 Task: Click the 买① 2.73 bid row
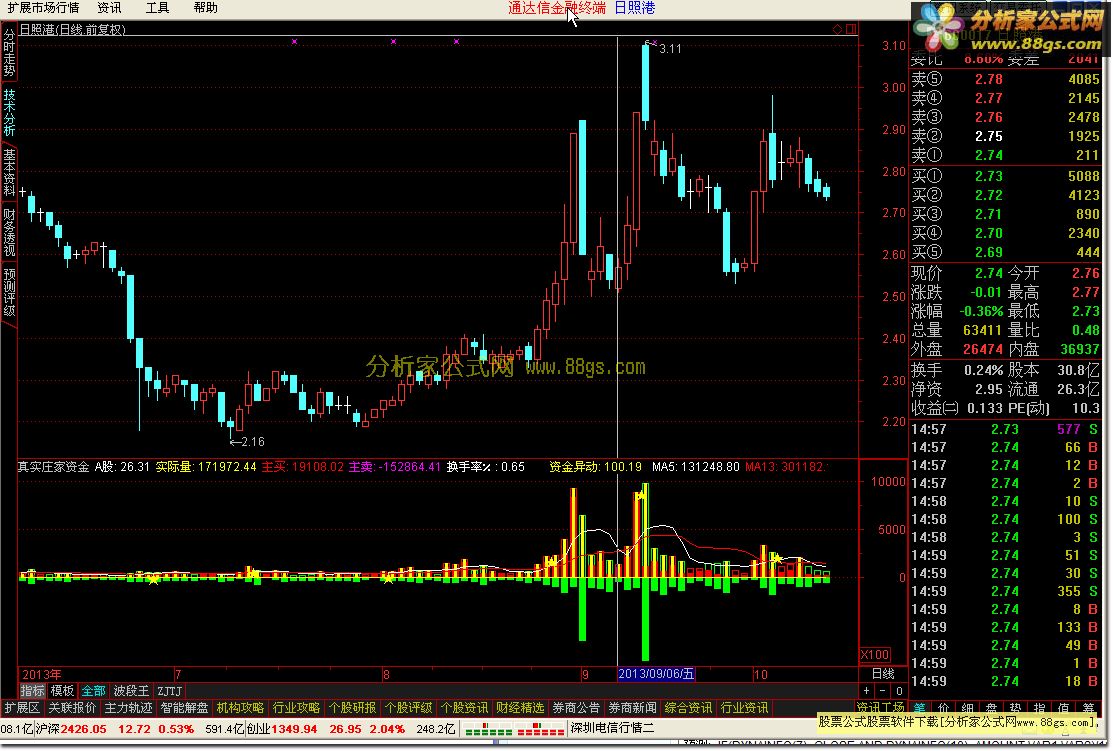click(x=1005, y=176)
